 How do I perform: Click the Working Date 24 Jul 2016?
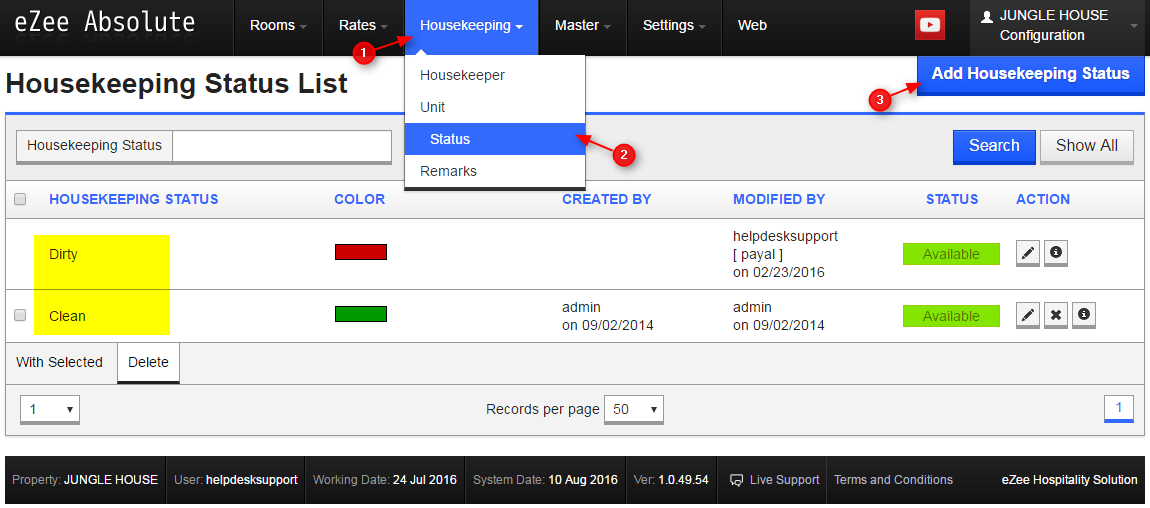tap(385, 480)
